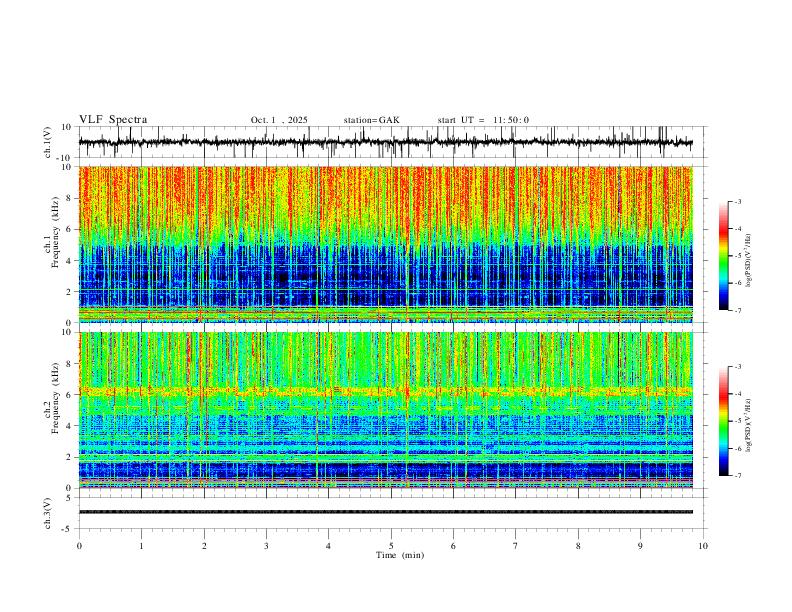Select the upper color bar's "log(PSD)" label
Image resolution: width=792 pixels, height=612 pixels.
tap(748, 260)
